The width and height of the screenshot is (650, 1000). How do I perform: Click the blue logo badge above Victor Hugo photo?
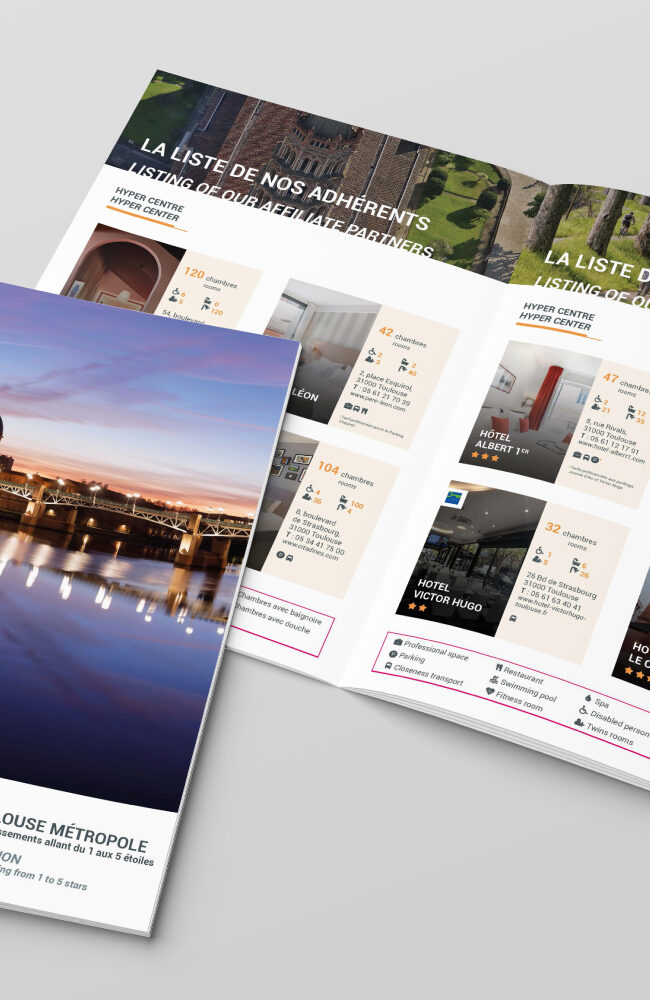(451, 497)
